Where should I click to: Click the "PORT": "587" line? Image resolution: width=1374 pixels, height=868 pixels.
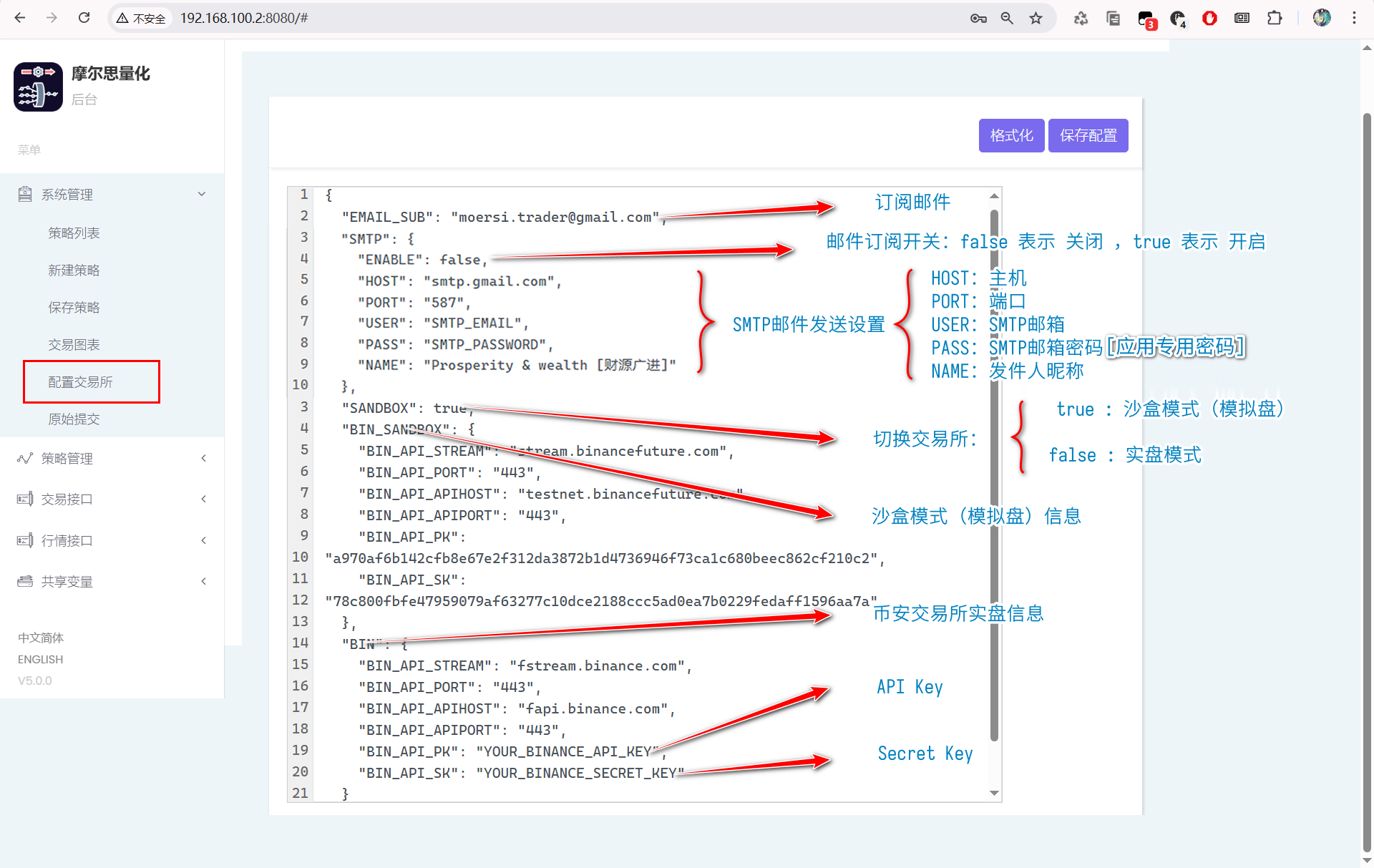click(414, 303)
